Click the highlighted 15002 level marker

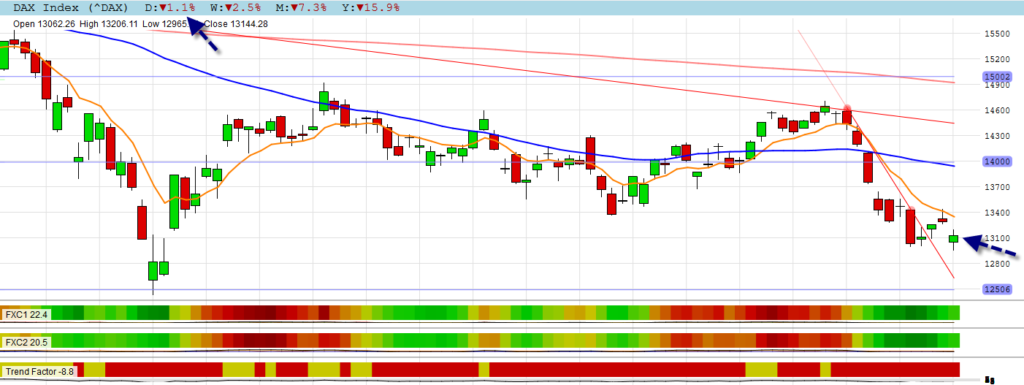(997, 76)
